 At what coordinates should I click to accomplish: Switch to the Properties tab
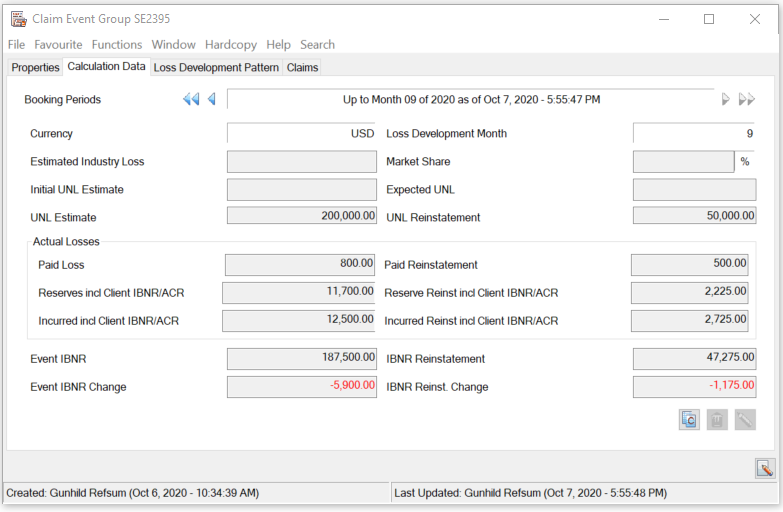coord(35,68)
